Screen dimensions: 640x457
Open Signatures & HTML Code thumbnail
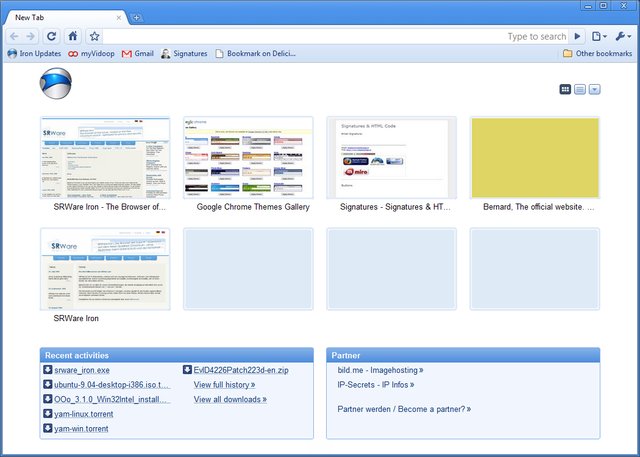[391, 158]
